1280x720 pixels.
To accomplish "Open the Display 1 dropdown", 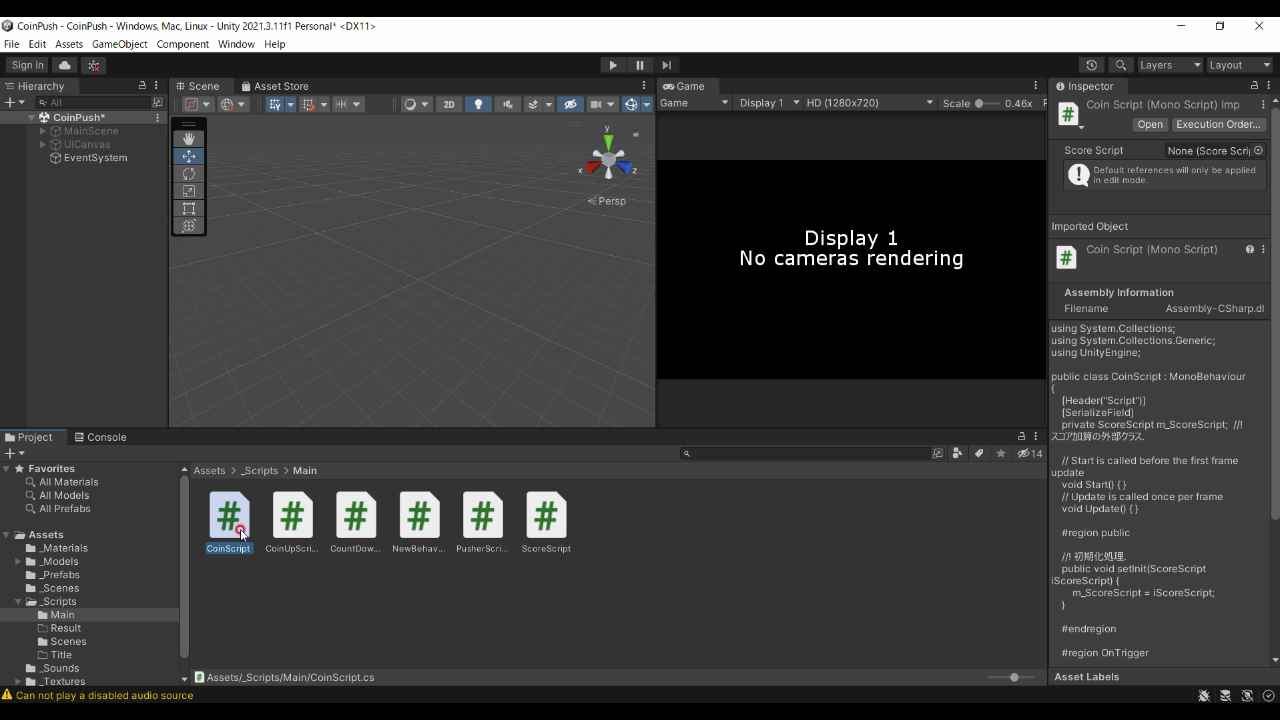I will (769, 103).
